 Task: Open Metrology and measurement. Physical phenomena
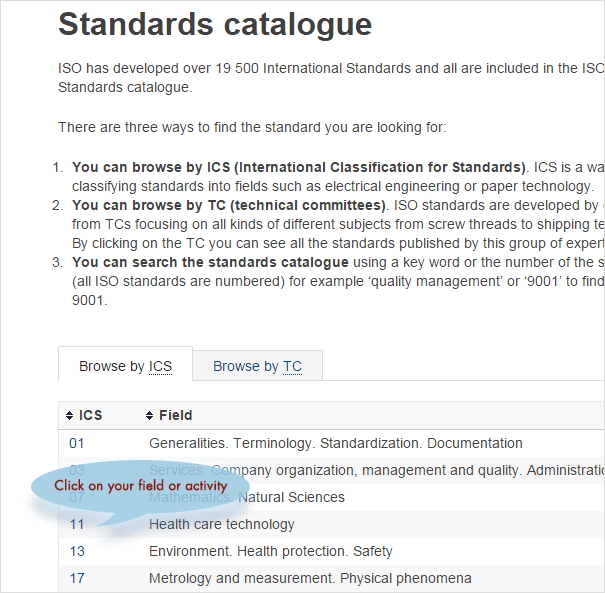click(310, 578)
